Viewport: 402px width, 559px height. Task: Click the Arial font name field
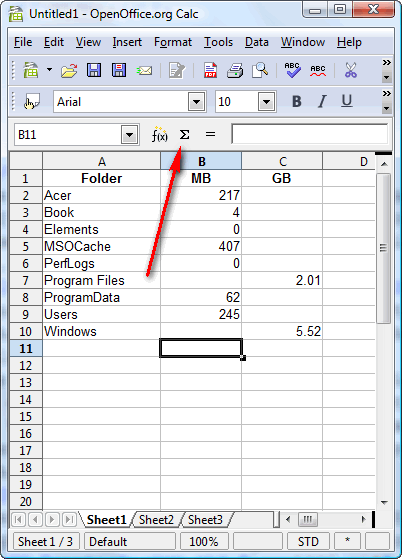[x=121, y=102]
